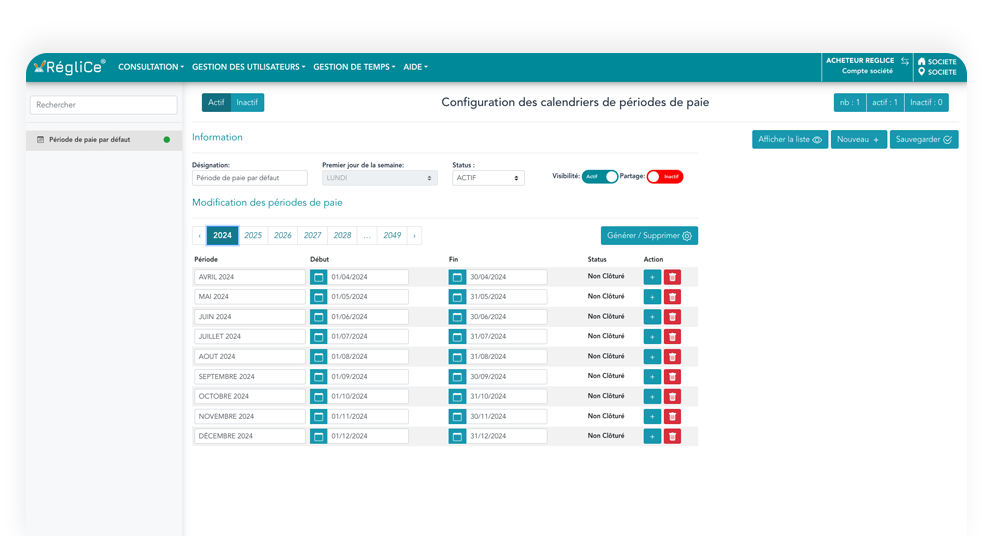Click Afficher la liste button
Viewport: 1000px width, 536px height.
click(x=790, y=139)
